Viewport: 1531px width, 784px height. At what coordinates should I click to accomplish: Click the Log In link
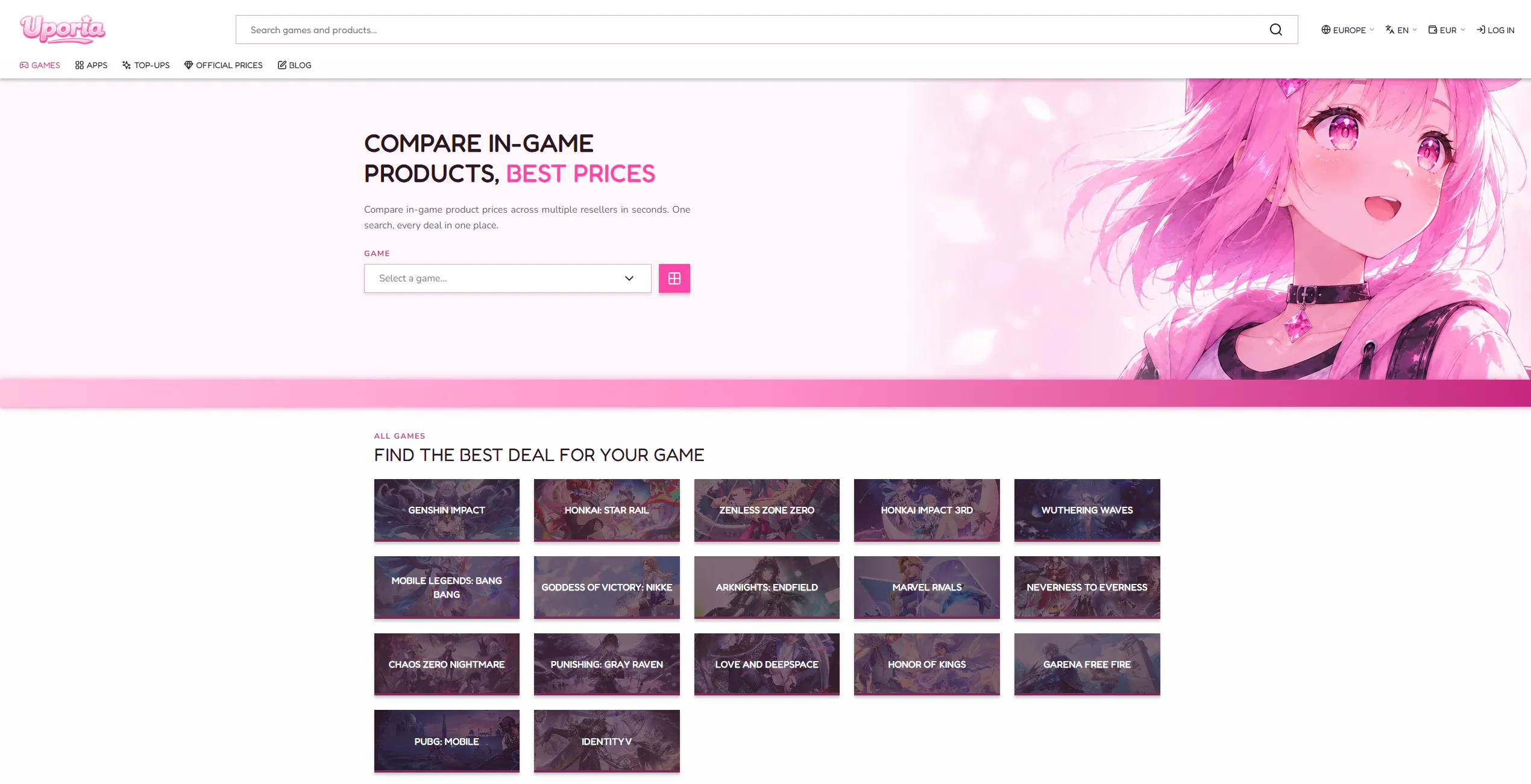(x=1495, y=30)
